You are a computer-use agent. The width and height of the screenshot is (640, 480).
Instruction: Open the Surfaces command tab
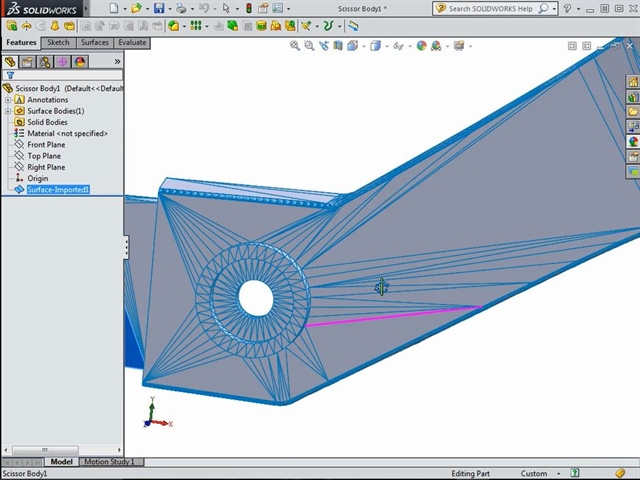click(95, 42)
